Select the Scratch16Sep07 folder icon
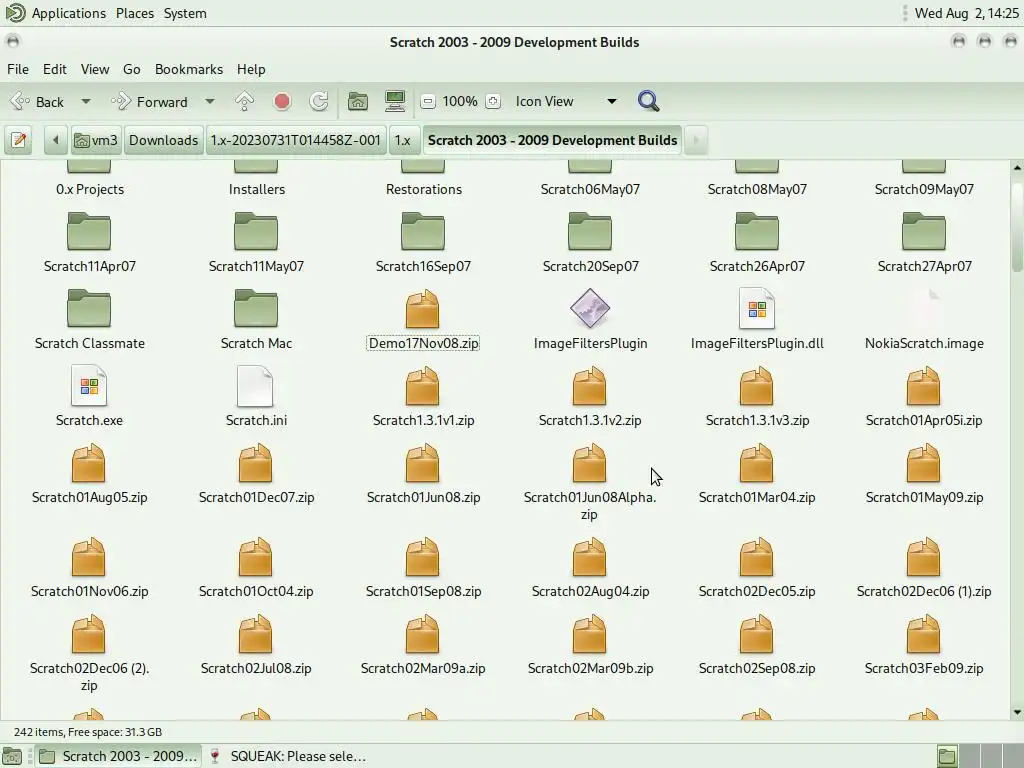 (x=423, y=231)
